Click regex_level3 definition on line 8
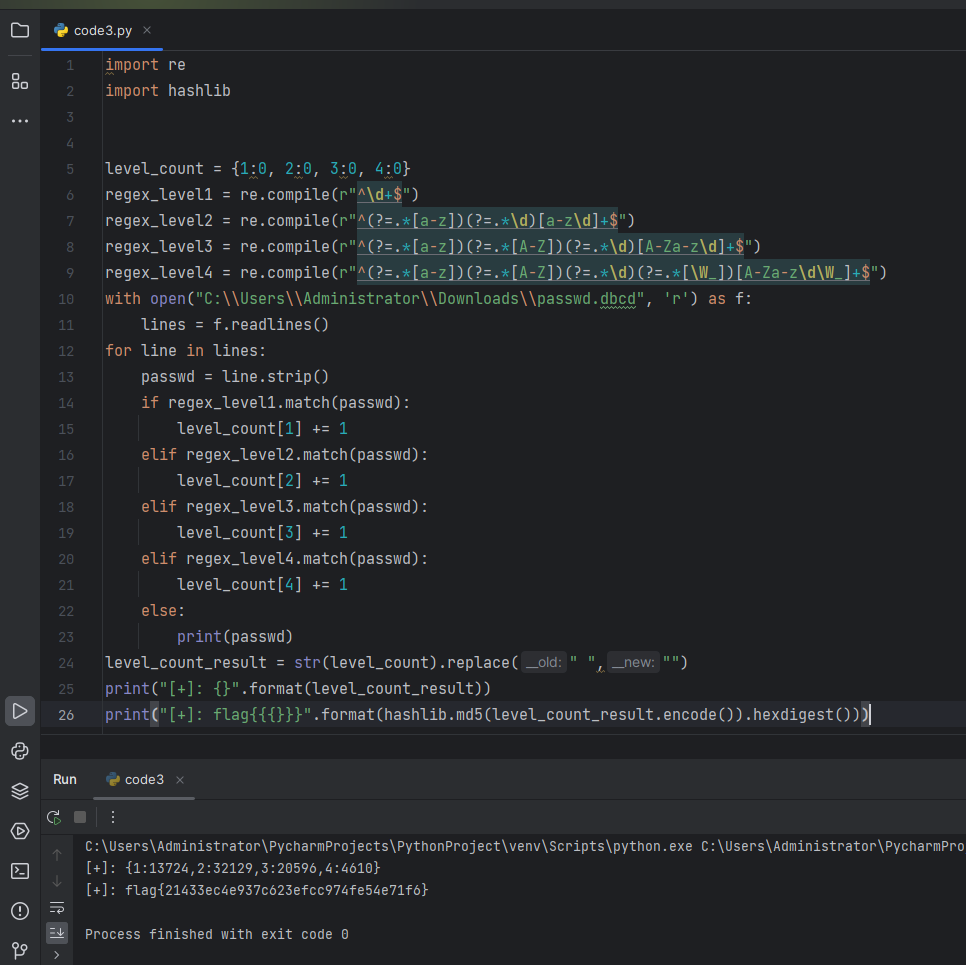The image size is (966, 965). 433,247
